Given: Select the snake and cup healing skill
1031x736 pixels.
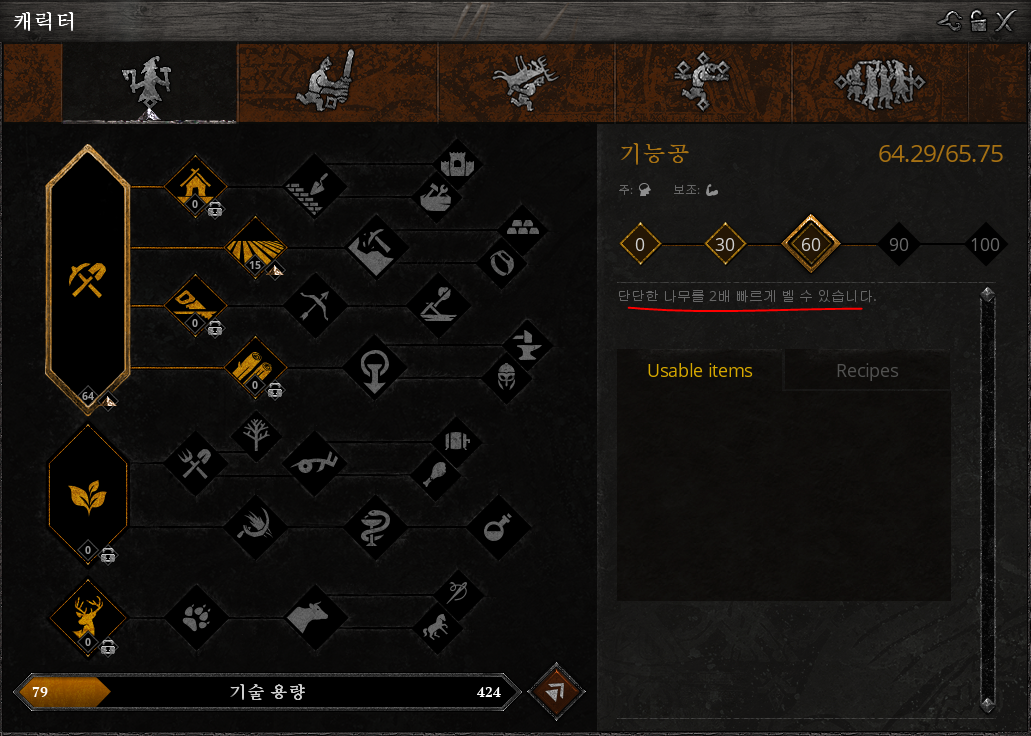Looking at the screenshot, I should pyautogui.click(x=375, y=527).
